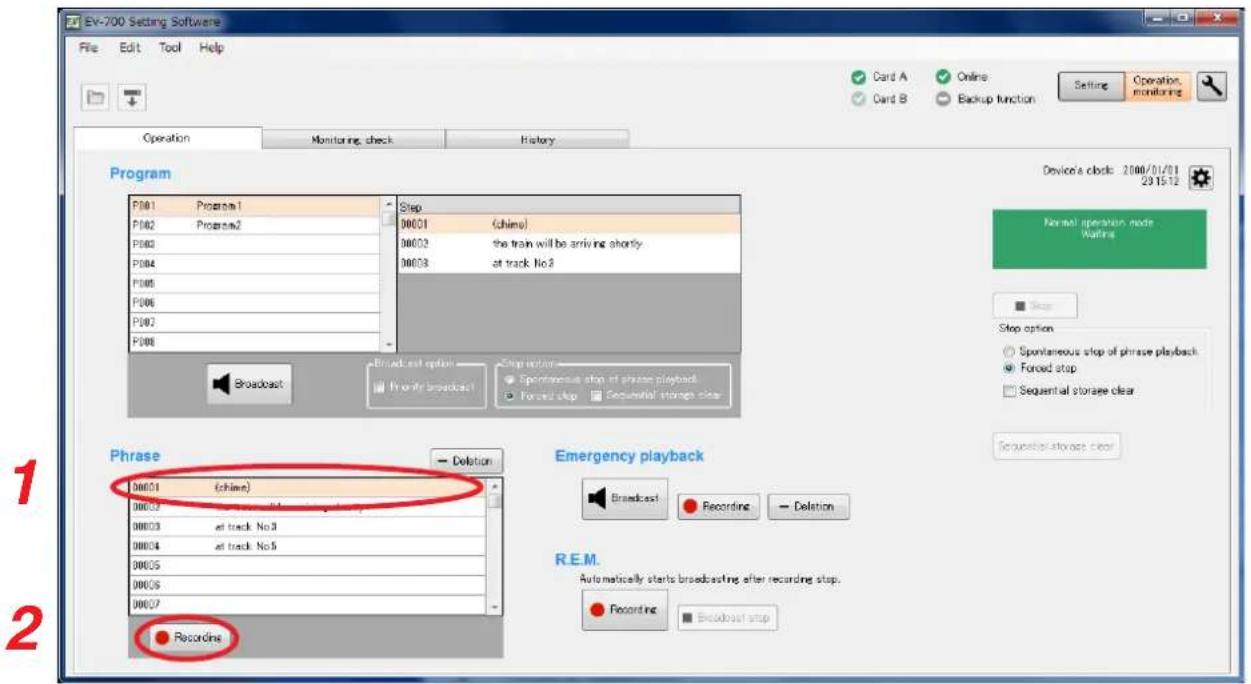Viewport: 1251px width, 684px height.
Task: Click Emergency playback Deletion button
Action: click(807, 506)
